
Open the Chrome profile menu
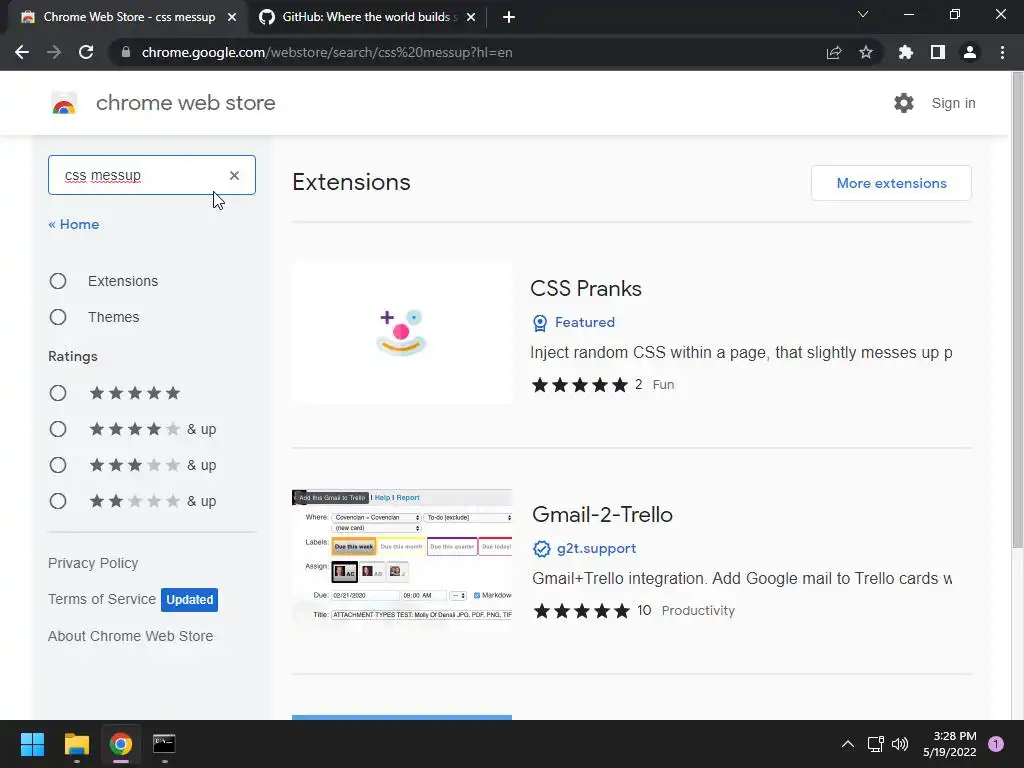[x=970, y=52]
